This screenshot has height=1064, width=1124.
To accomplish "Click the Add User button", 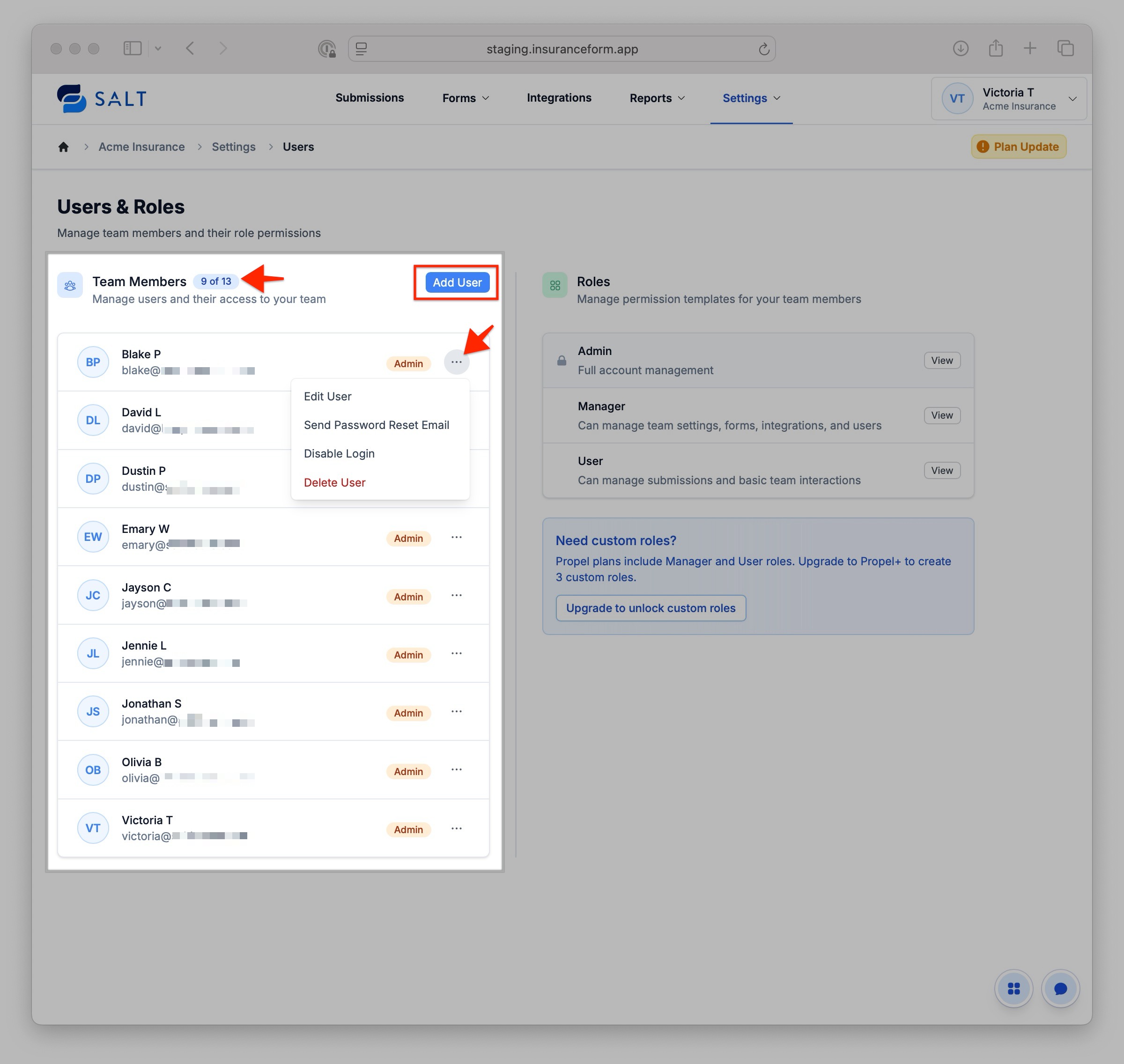I will click(457, 282).
